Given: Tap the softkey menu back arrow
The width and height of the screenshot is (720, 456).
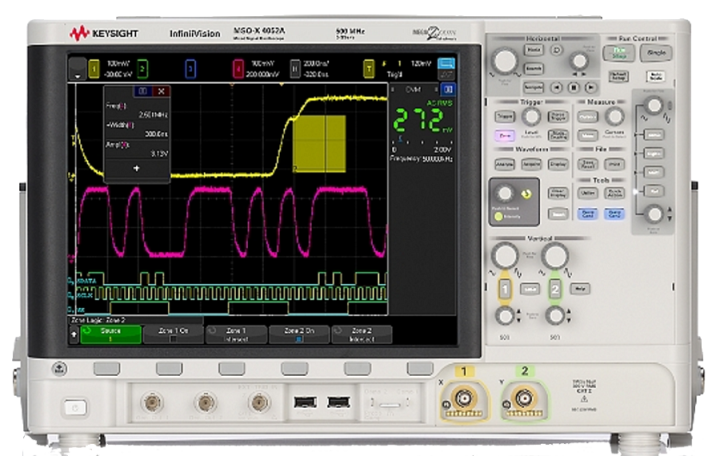Looking at the screenshot, I should (74, 335).
